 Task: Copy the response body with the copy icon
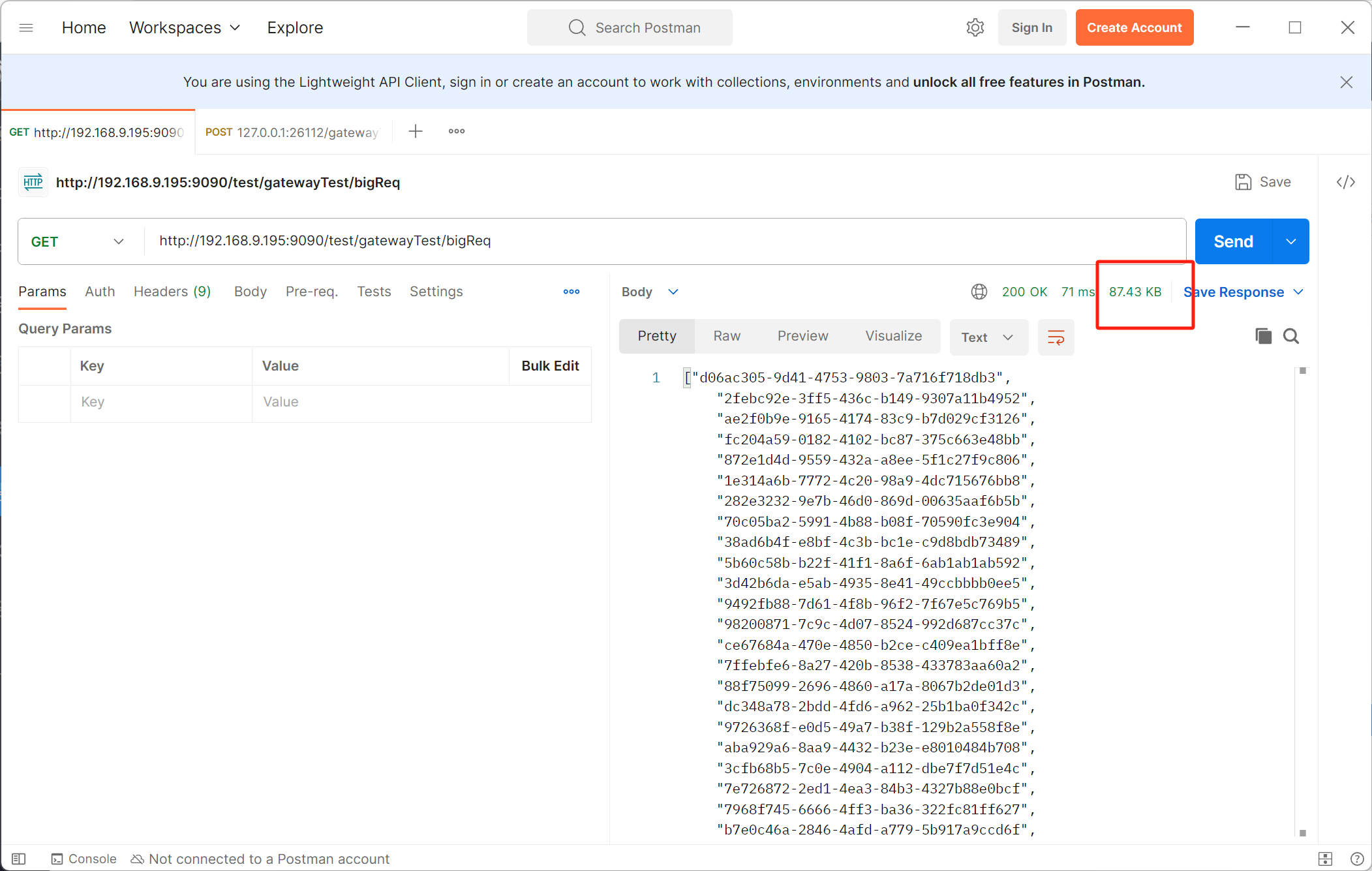click(x=1263, y=336)
